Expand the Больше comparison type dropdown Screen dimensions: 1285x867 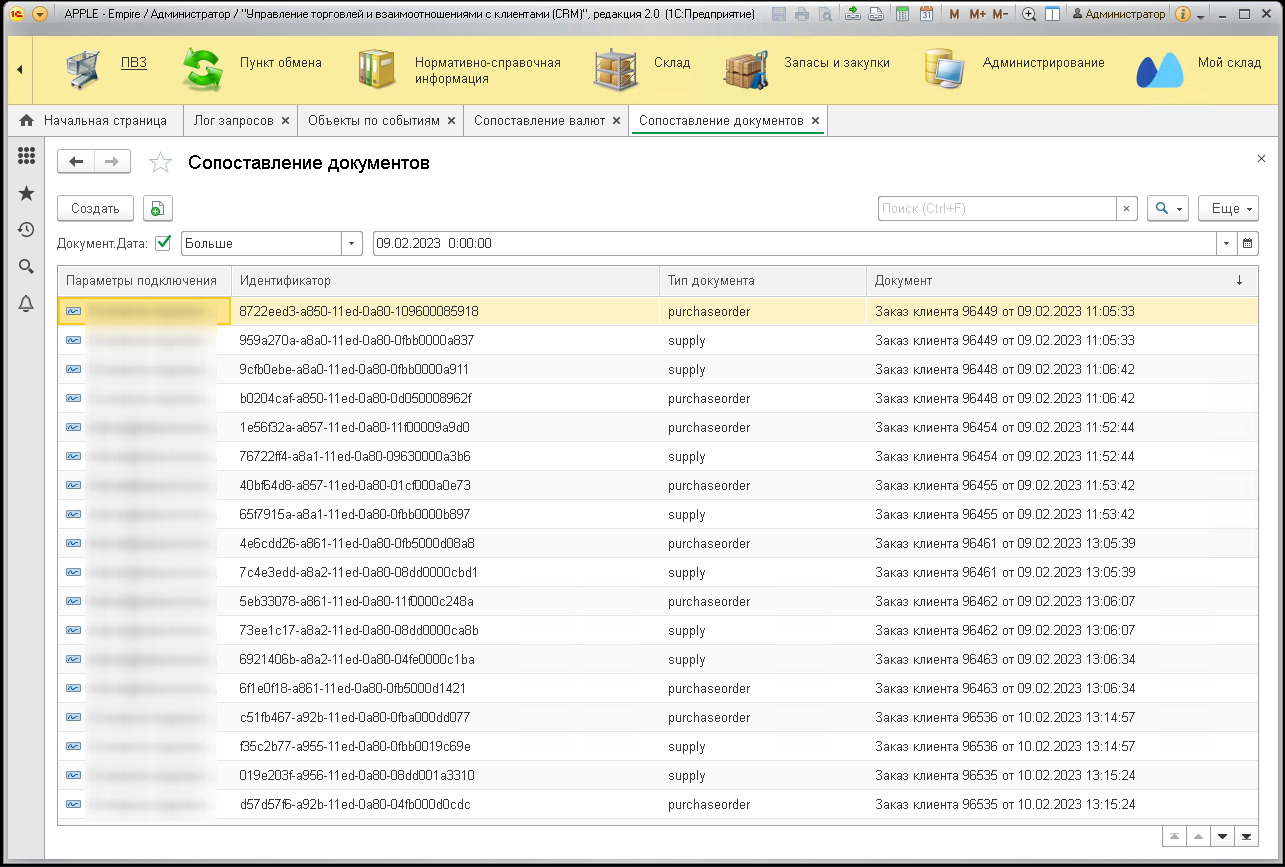pyautogui.click(x=351, y=243)
